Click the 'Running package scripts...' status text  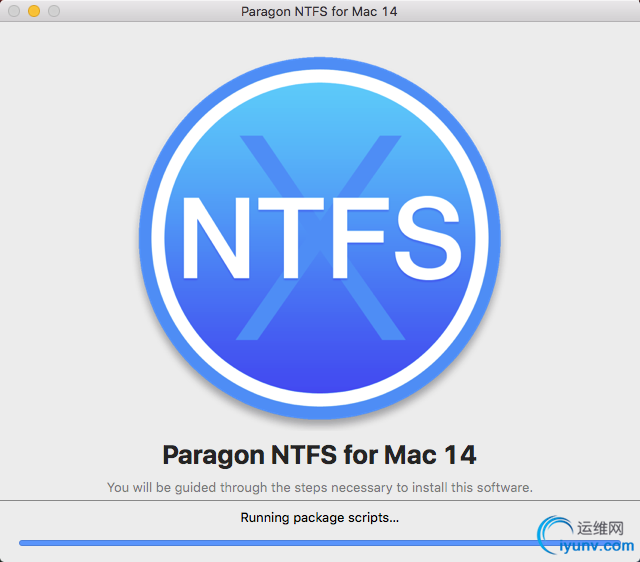pyautogui.click(x=320, y=518)
